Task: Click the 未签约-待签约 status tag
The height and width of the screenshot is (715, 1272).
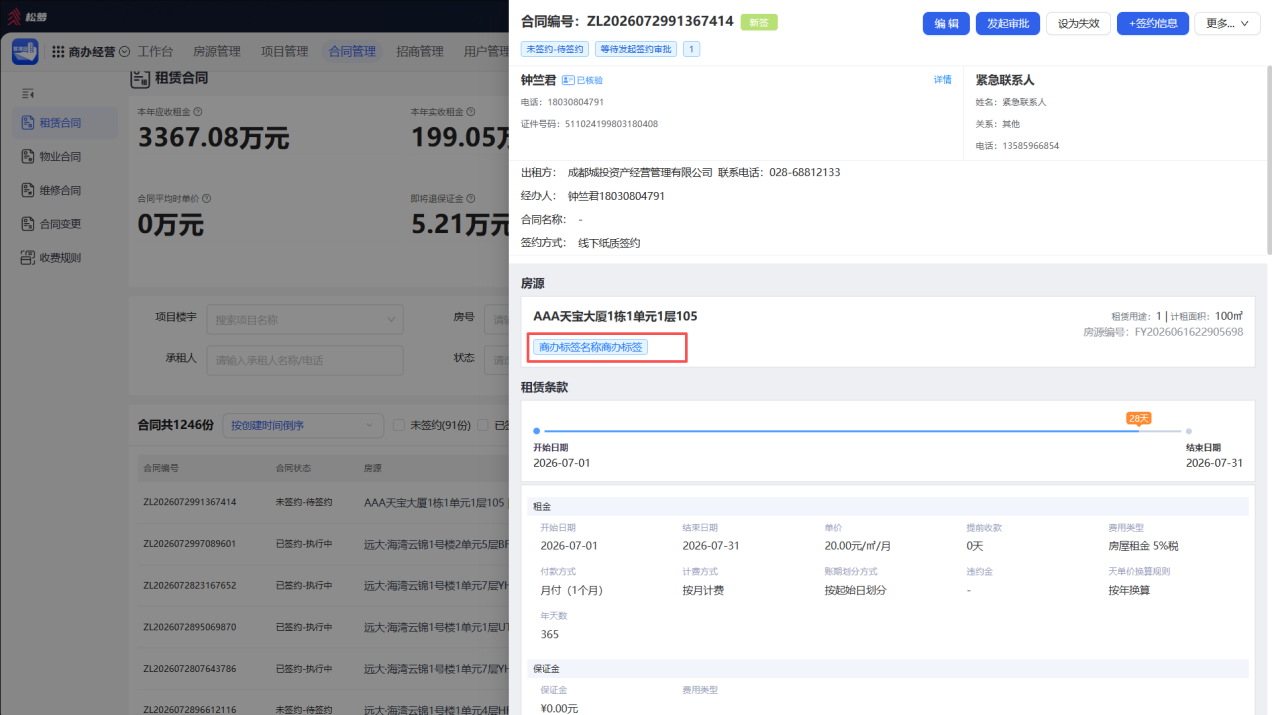Action: tap(555, 49)
